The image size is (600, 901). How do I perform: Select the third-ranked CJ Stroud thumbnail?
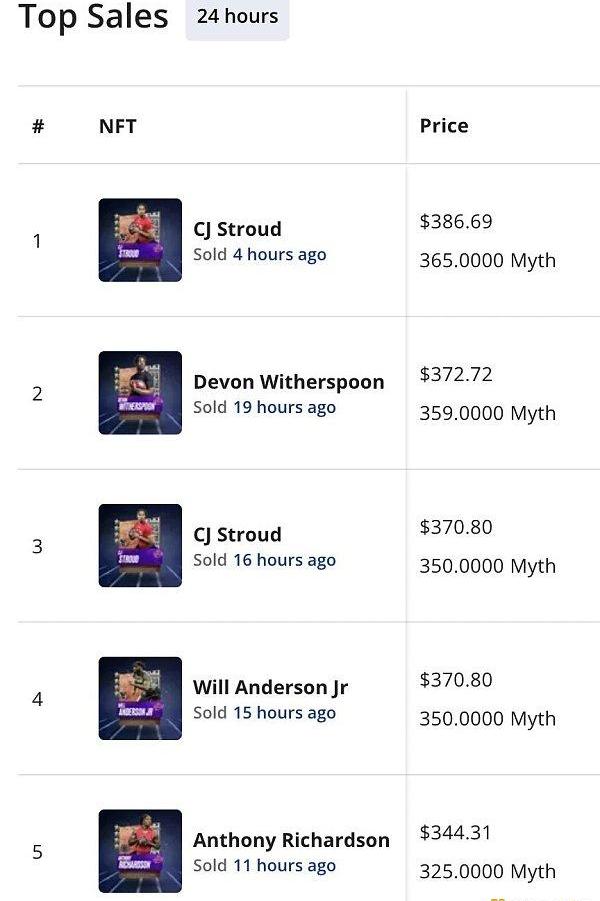pos(140,545)
